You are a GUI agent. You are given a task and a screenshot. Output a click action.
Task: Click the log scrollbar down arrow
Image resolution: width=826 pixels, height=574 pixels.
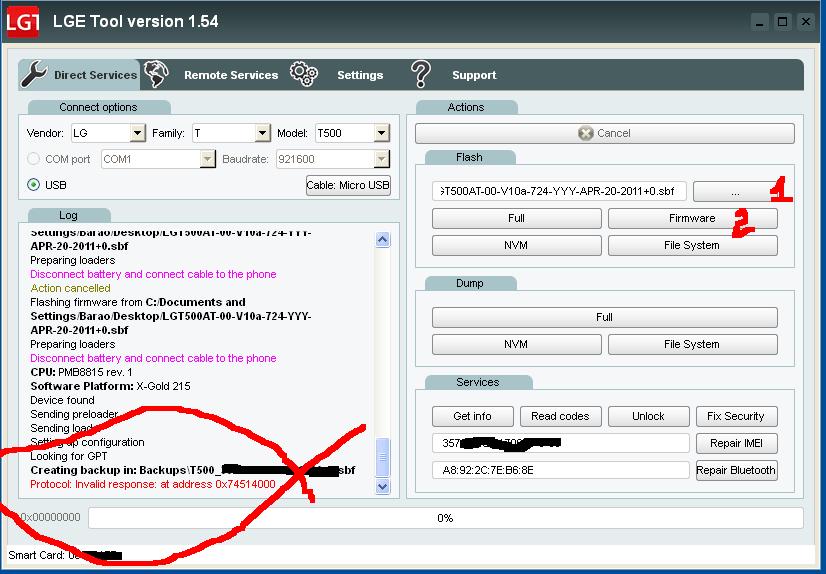[382, 486]
